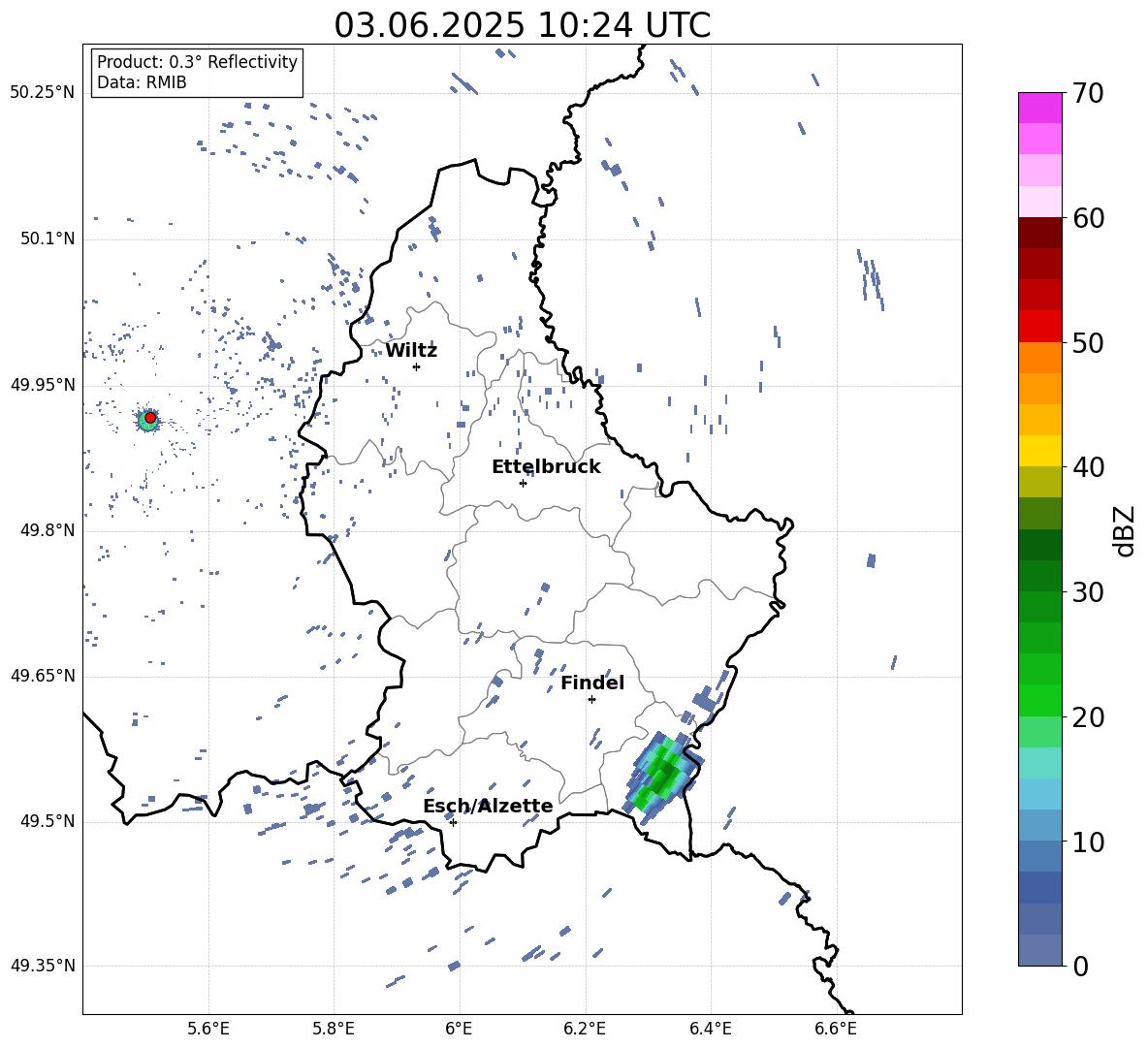Click the 6°E longitude label
Screen dimensions: 1148x1048
coord(459,1030)
